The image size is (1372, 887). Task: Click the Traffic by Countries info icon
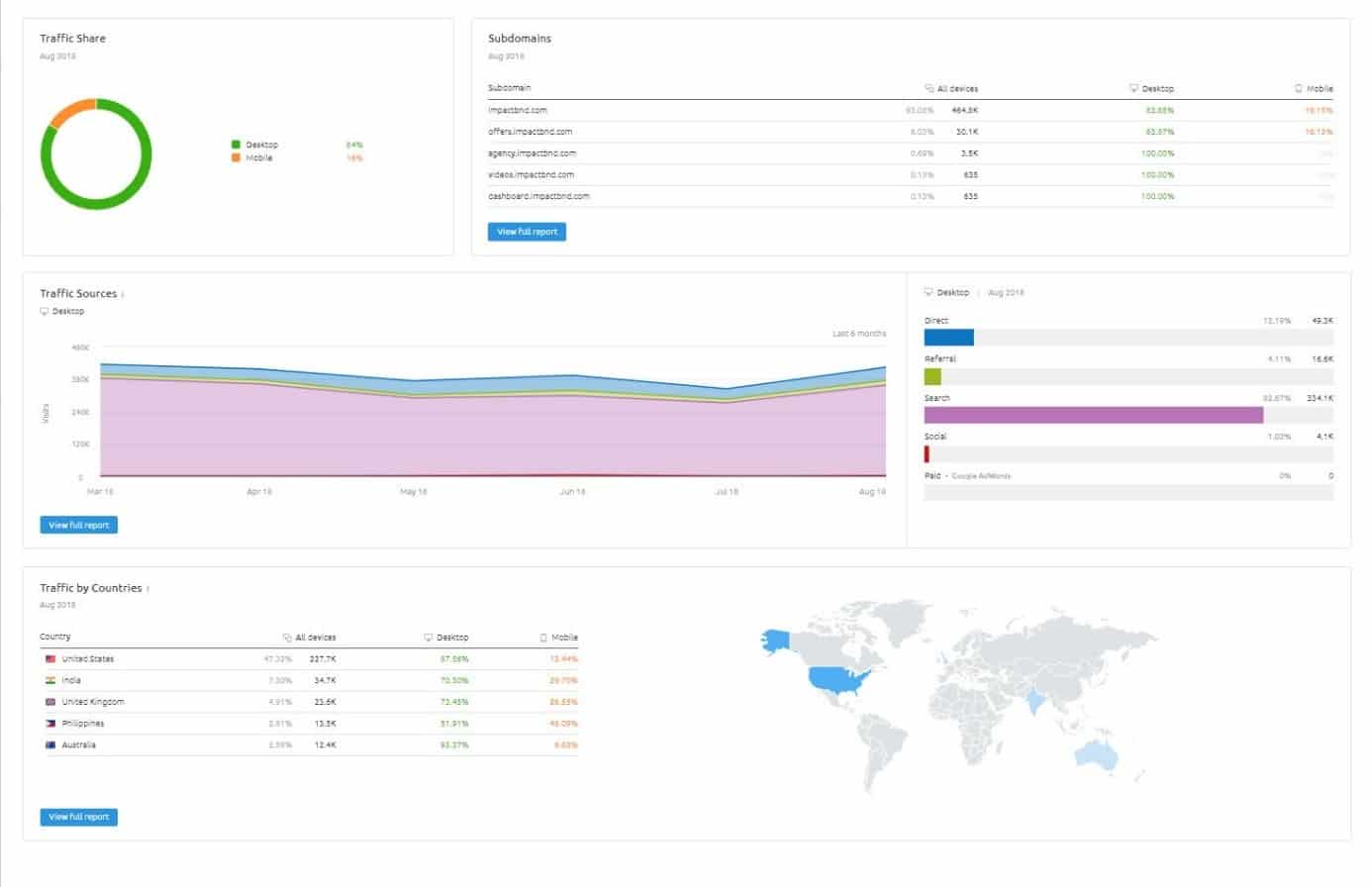(148, 589)
